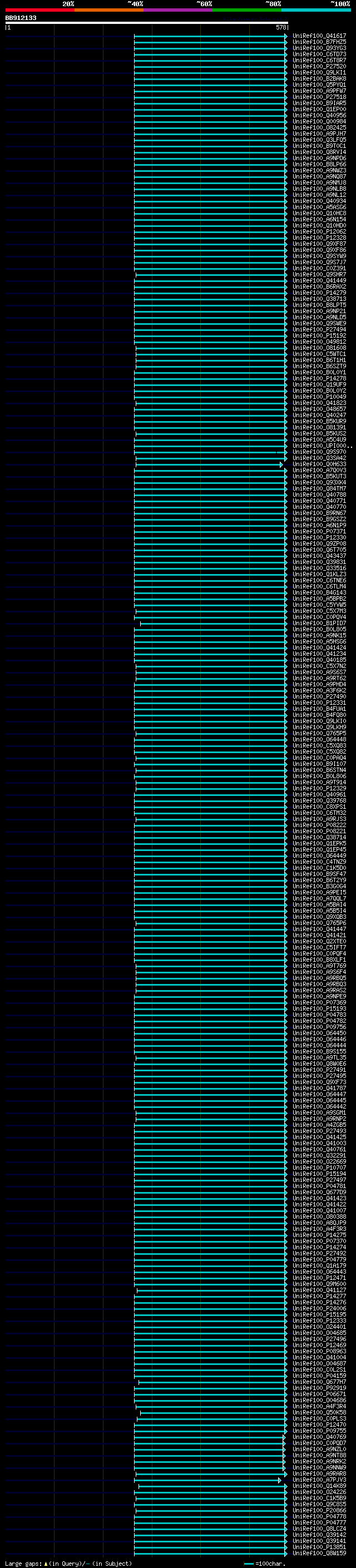Select the UniRef100_P07371 label

(319, 531)
